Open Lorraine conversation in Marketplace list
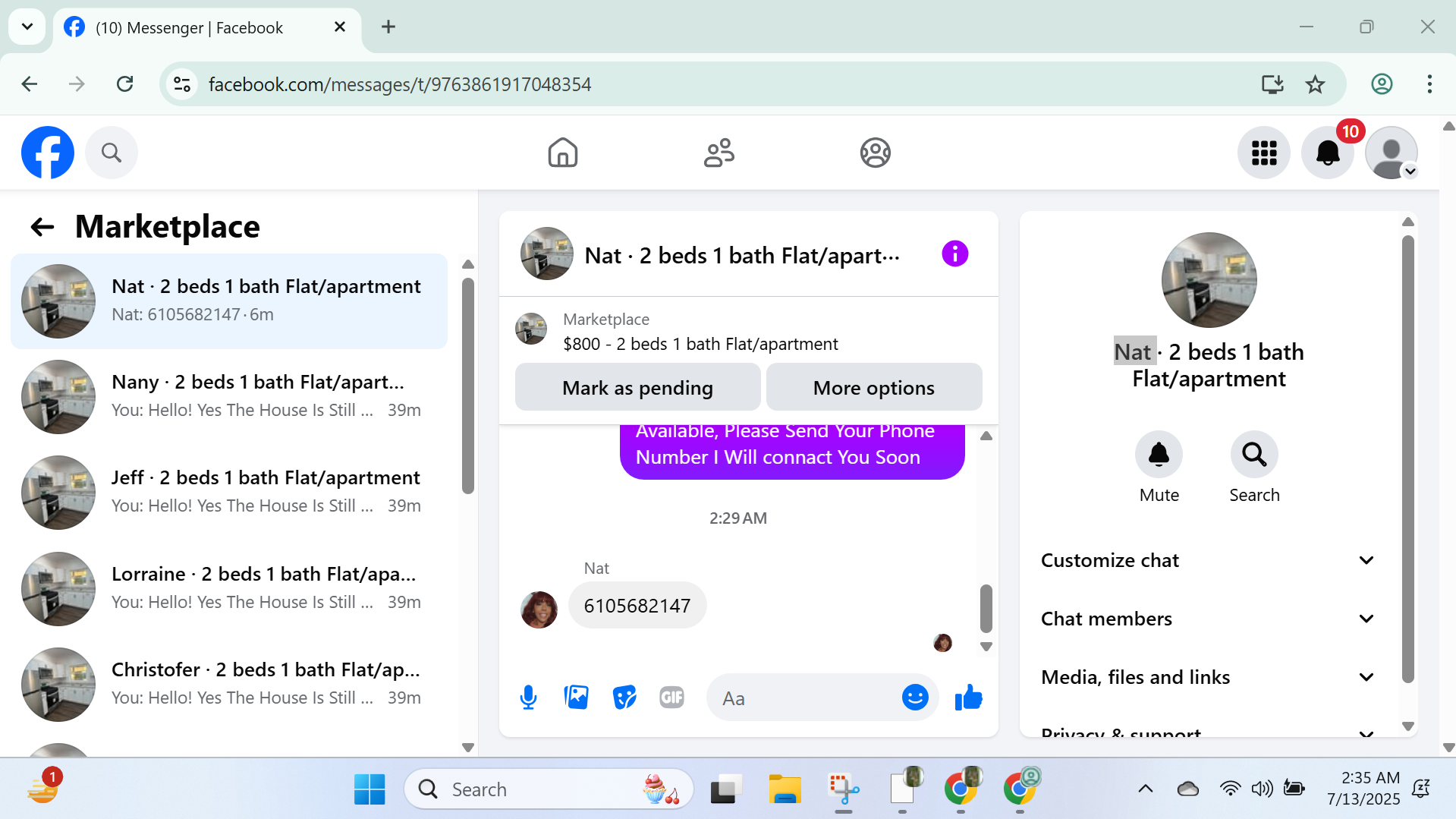Screen dimensions: 1456x819 click(x=229, y=588)
